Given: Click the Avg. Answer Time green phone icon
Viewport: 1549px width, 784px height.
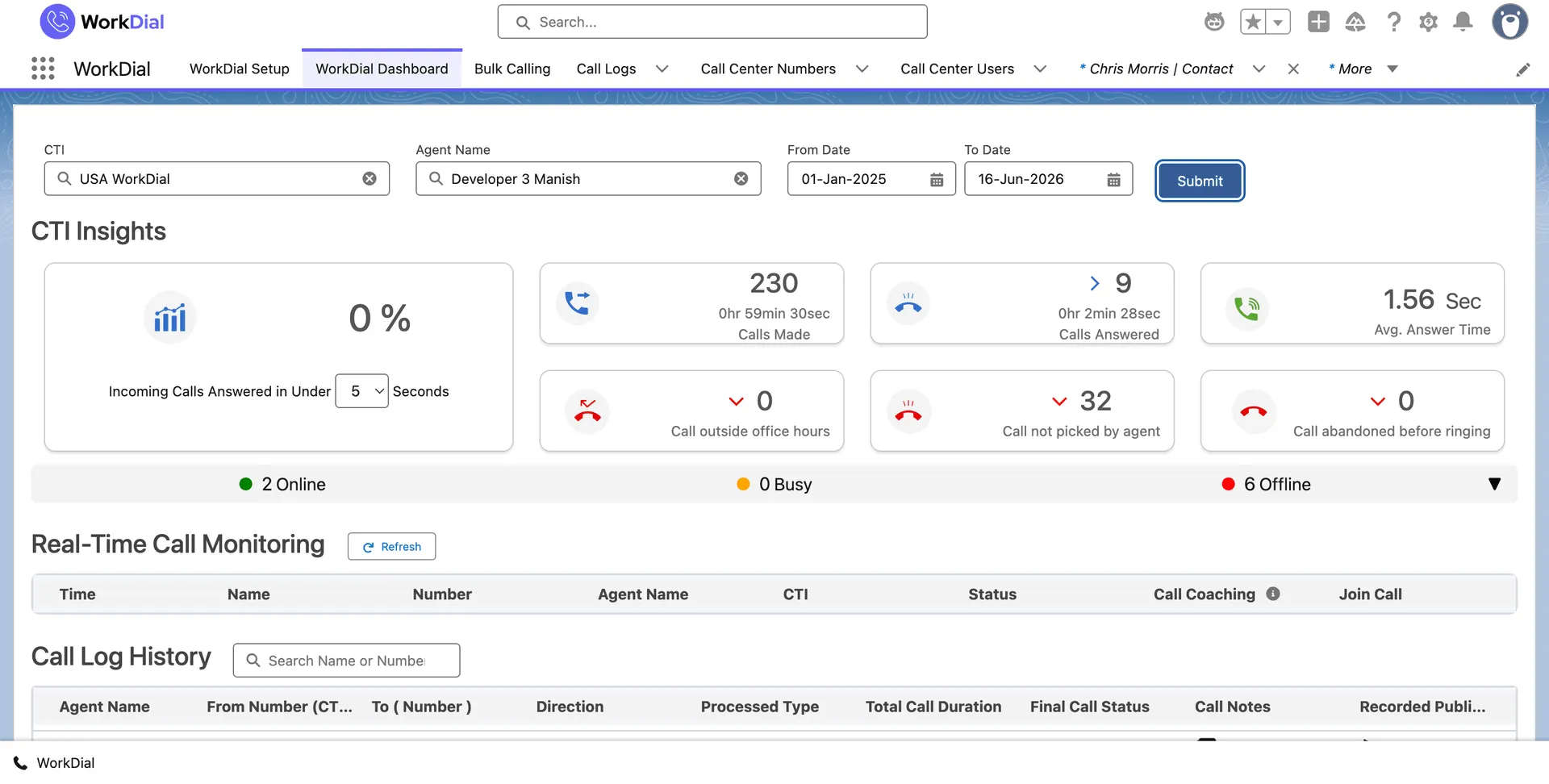Looking at the screenshot, I should pos(1246,308).
